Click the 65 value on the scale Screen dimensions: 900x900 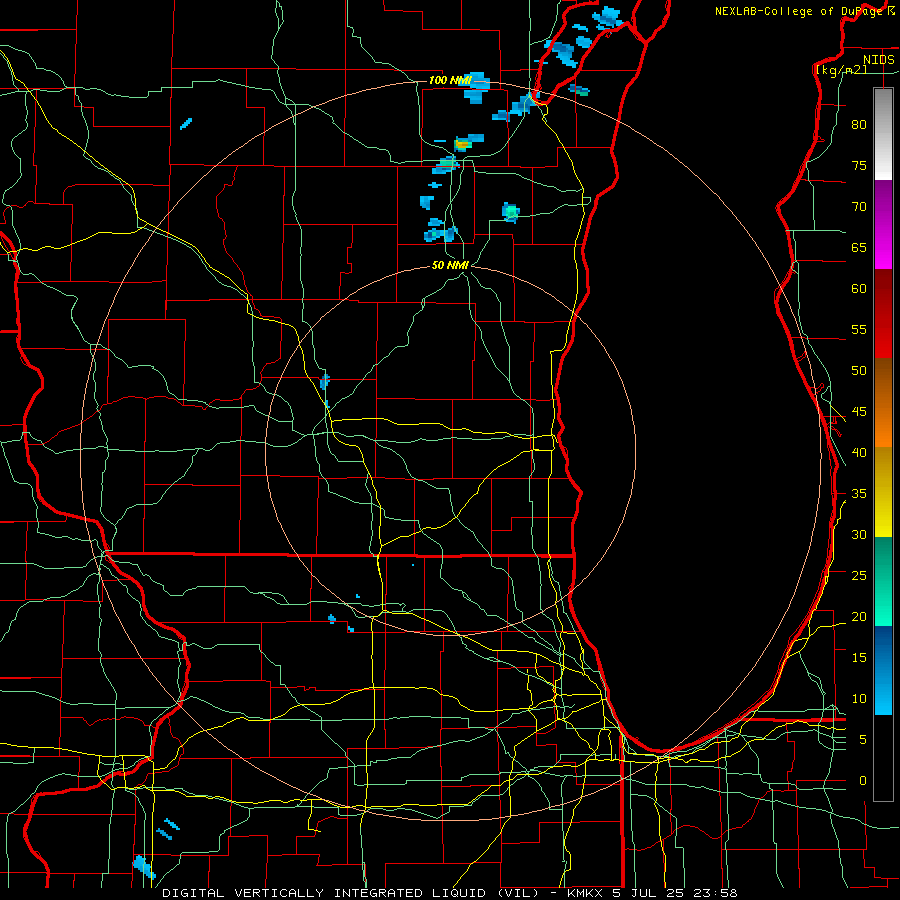click(859, 248)
